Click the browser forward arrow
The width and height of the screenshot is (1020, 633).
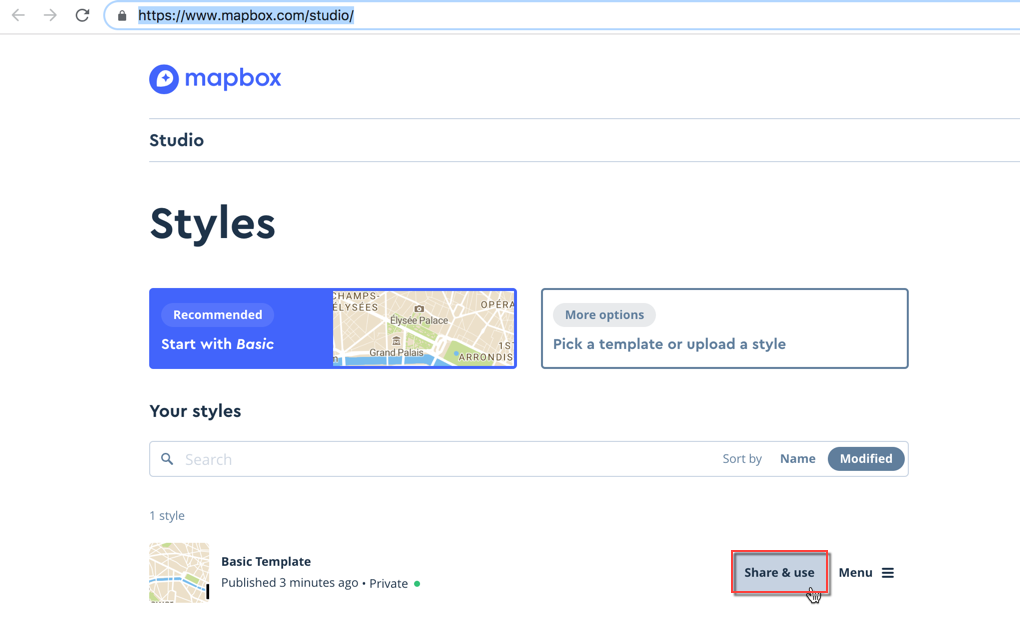pyautogui.click(x=50, y=15)
